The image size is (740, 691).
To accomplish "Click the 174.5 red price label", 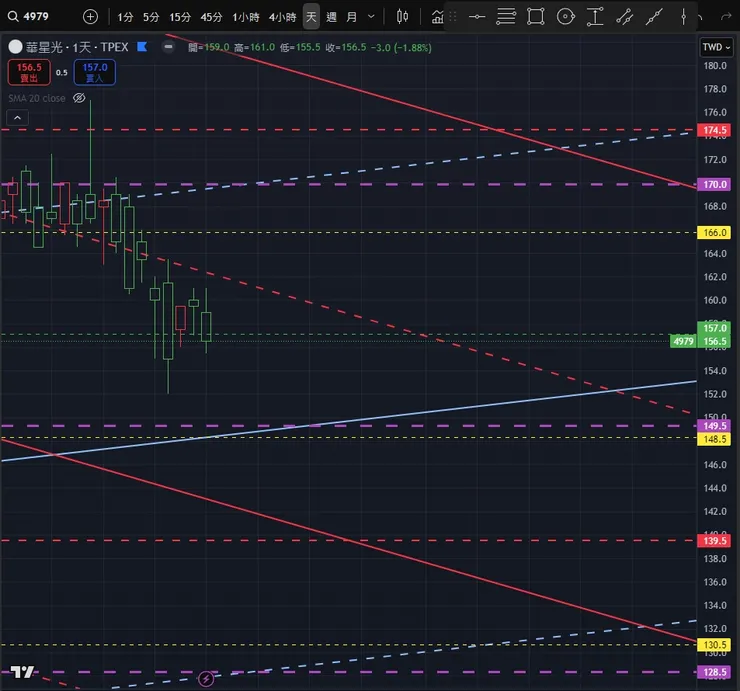I will pos(714,130).
